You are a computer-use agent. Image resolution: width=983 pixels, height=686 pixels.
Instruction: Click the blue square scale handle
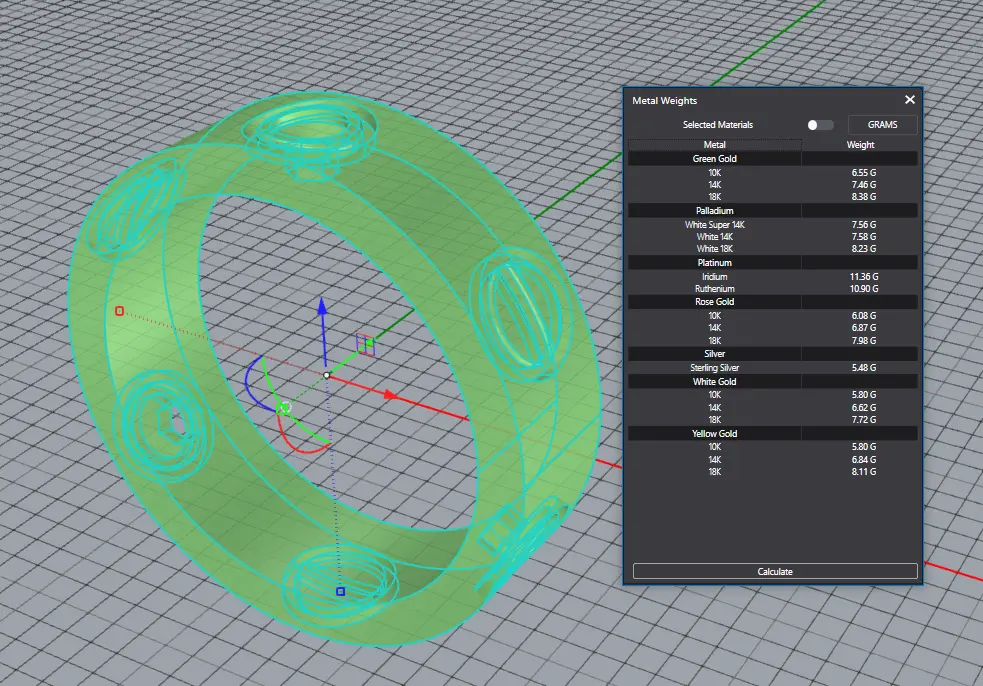(340, 591)
